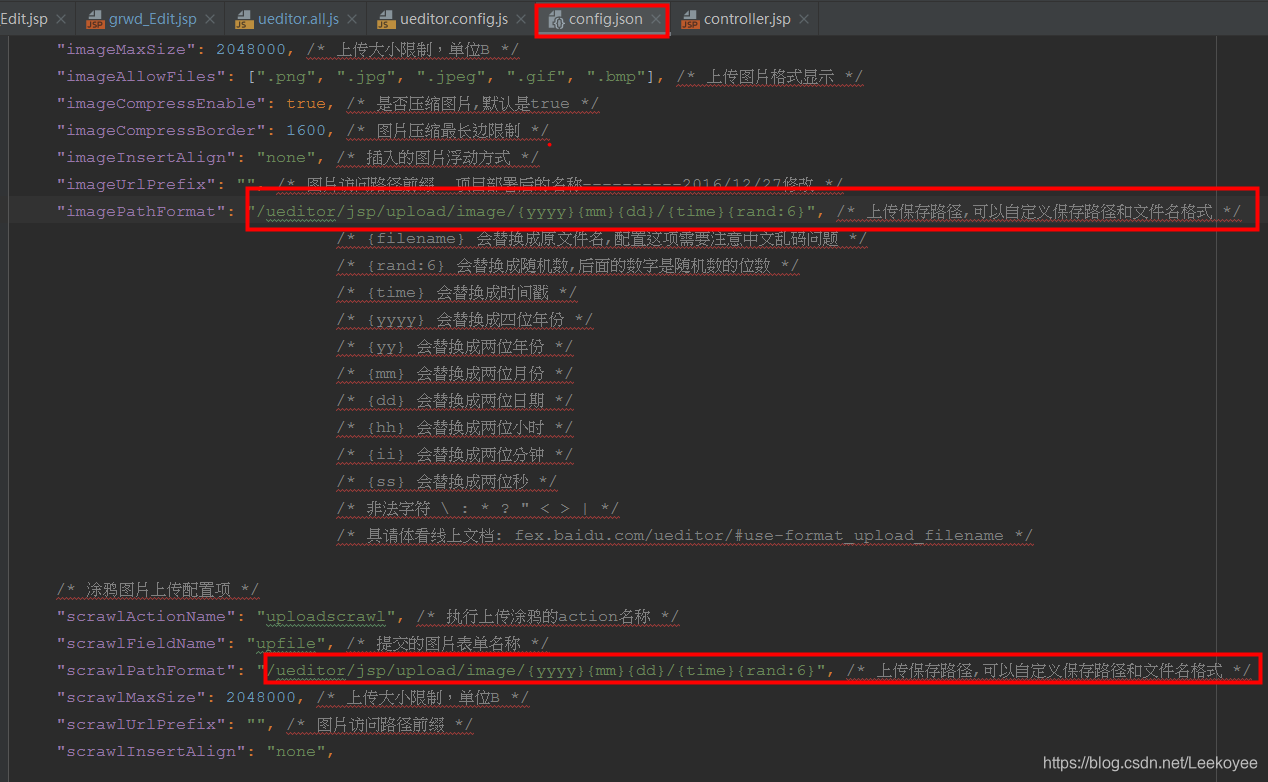Screen dimensions: 1268x782
Task: Click the {yyyy} four-digit year comment line
Action: tap(464, 320)
